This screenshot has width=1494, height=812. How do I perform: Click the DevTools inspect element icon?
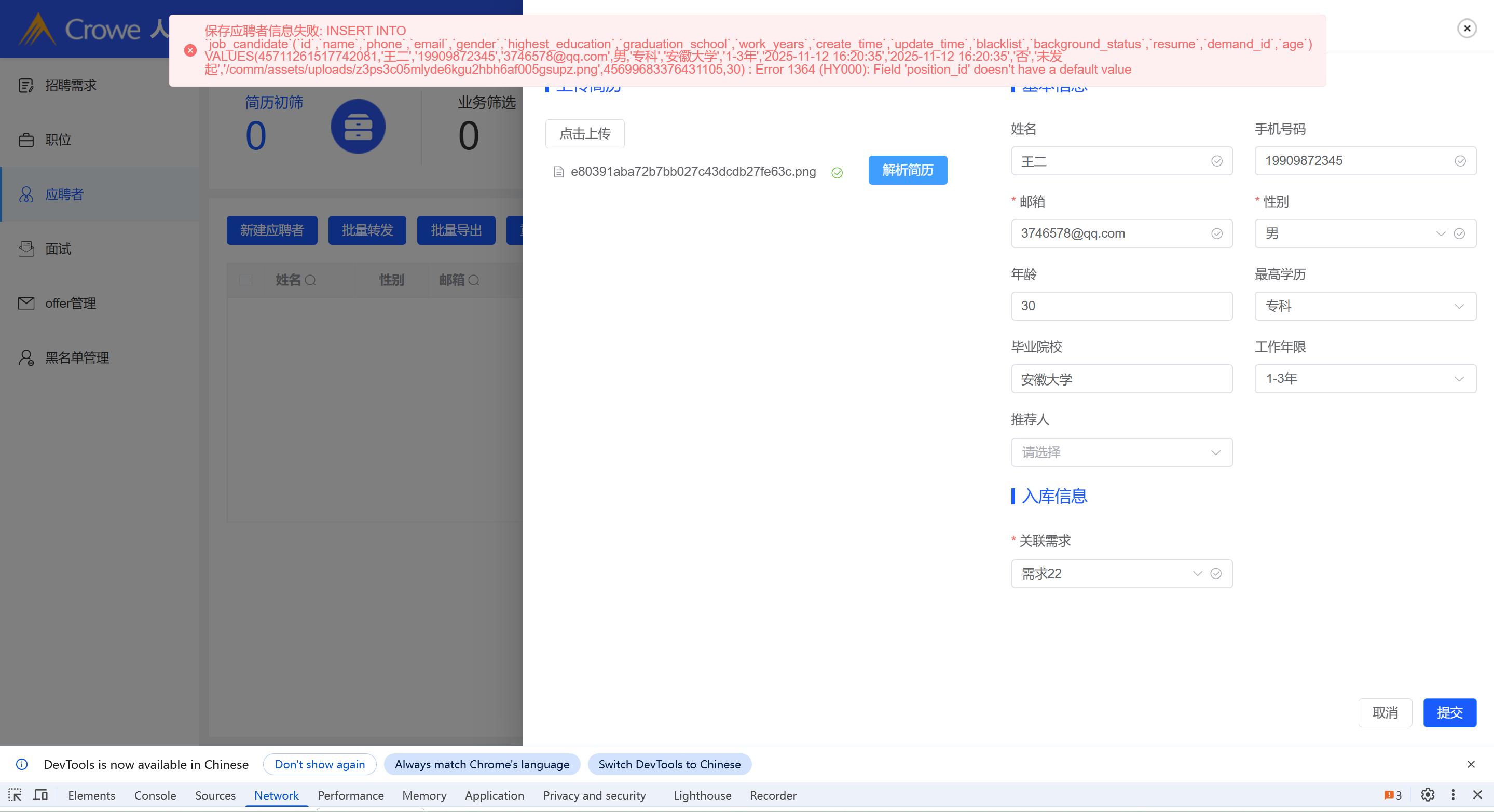(x=15, y=794)
